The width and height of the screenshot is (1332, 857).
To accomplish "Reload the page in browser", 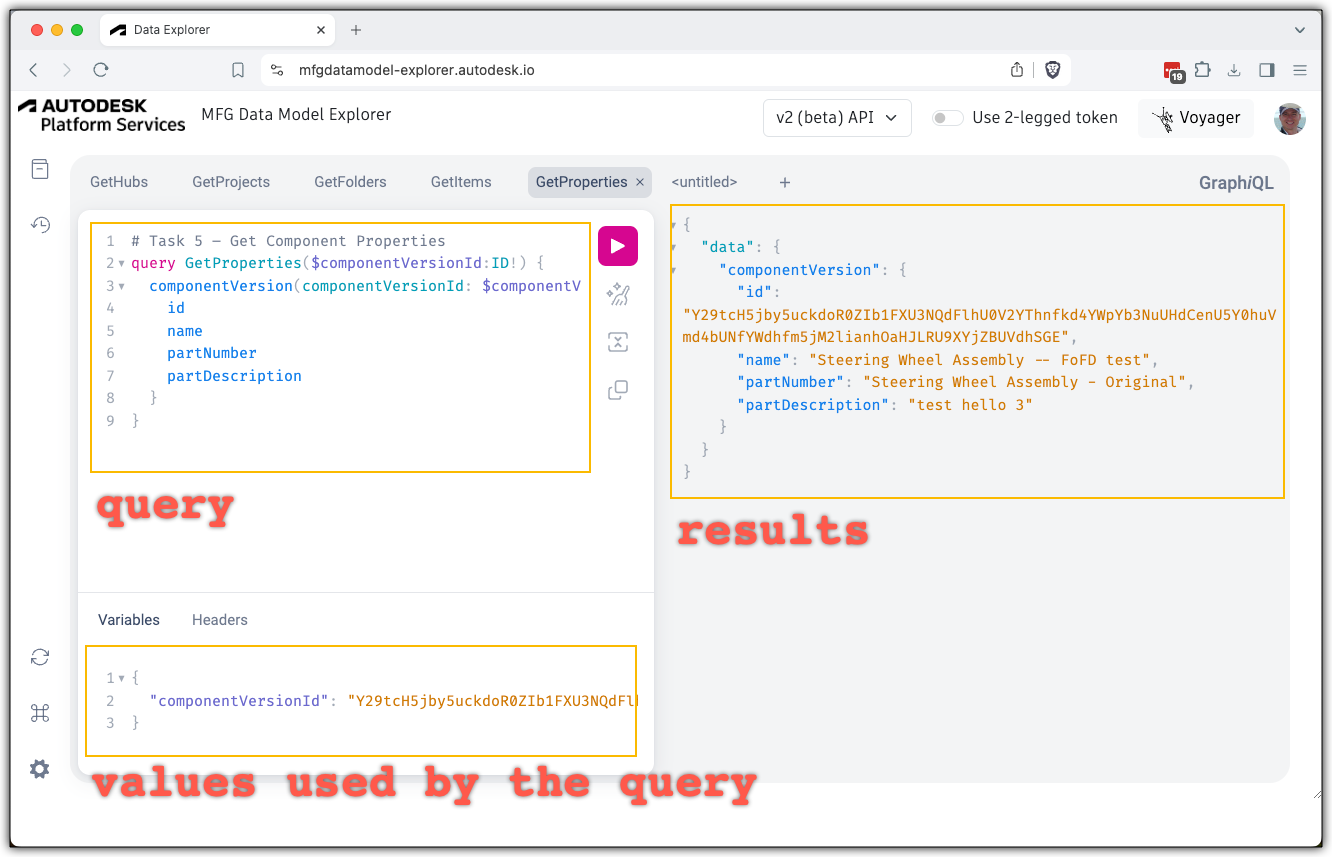I will click(x=100, y=70).
